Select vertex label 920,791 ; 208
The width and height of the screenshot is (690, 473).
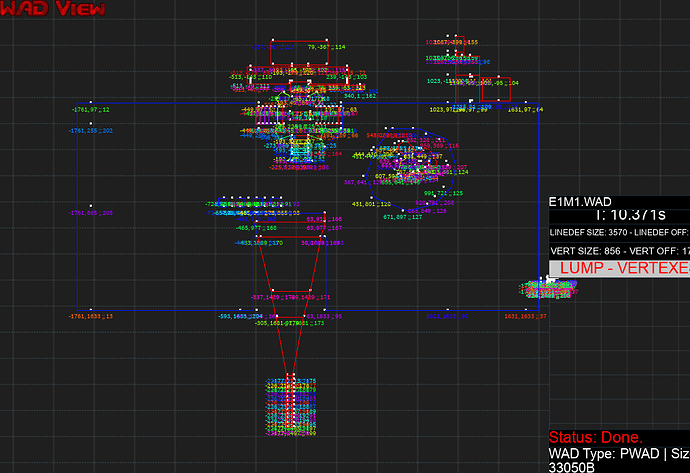point(435,203)
